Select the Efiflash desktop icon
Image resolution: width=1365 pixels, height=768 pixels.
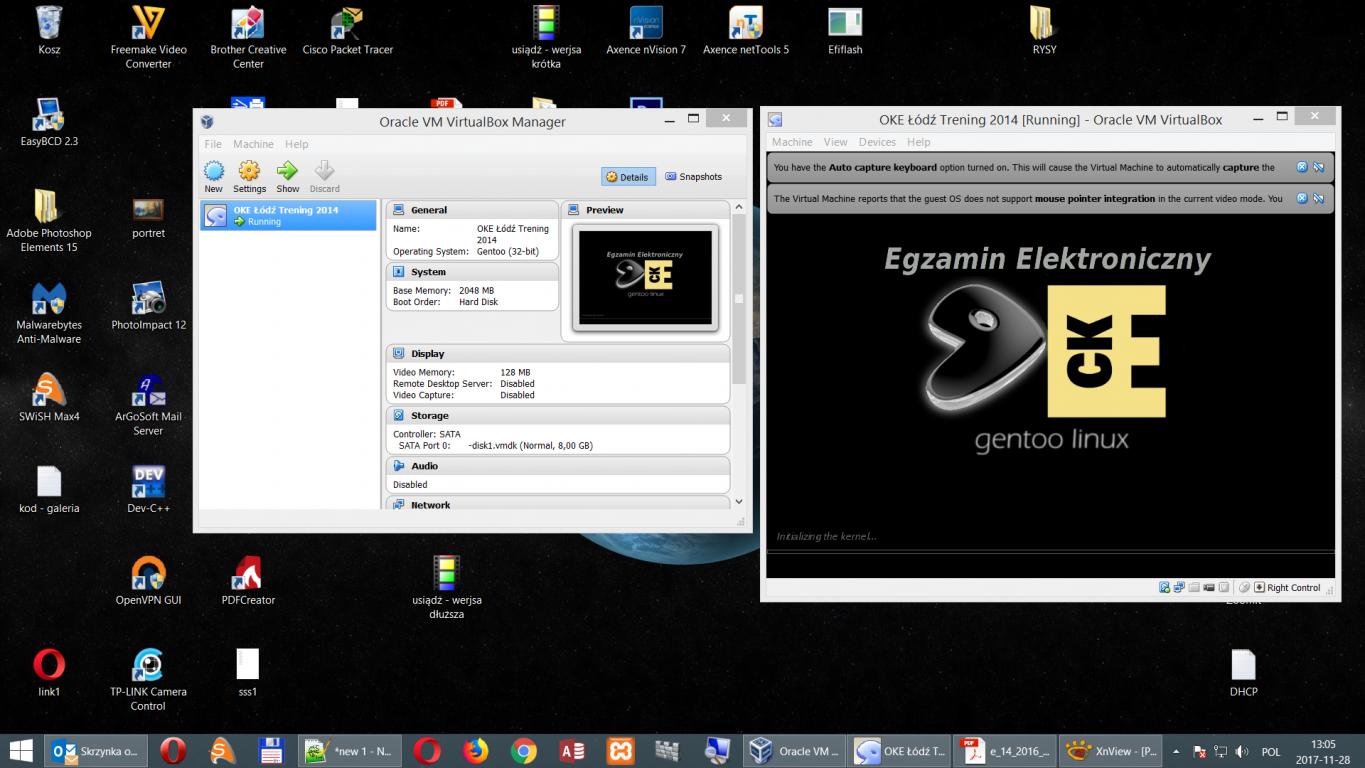pyautogui.click(x=845, y=30)
